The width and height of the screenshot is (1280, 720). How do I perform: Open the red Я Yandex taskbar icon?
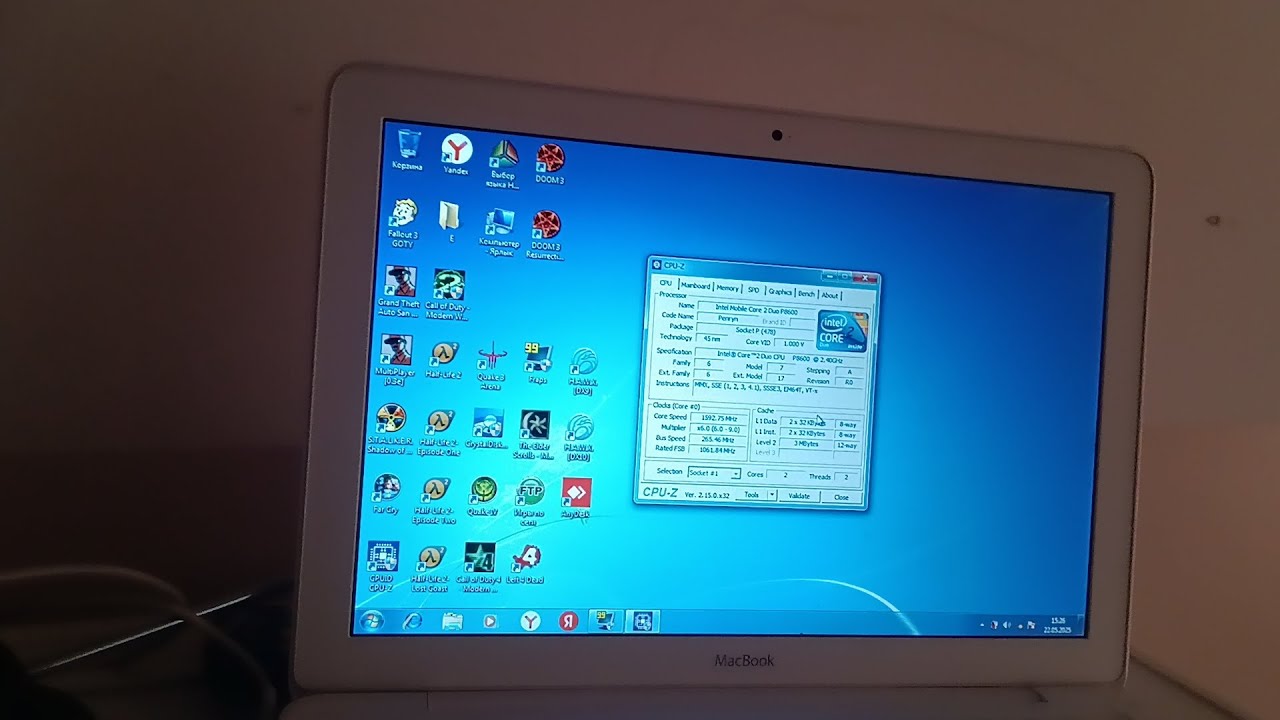[x=568, y=621]
